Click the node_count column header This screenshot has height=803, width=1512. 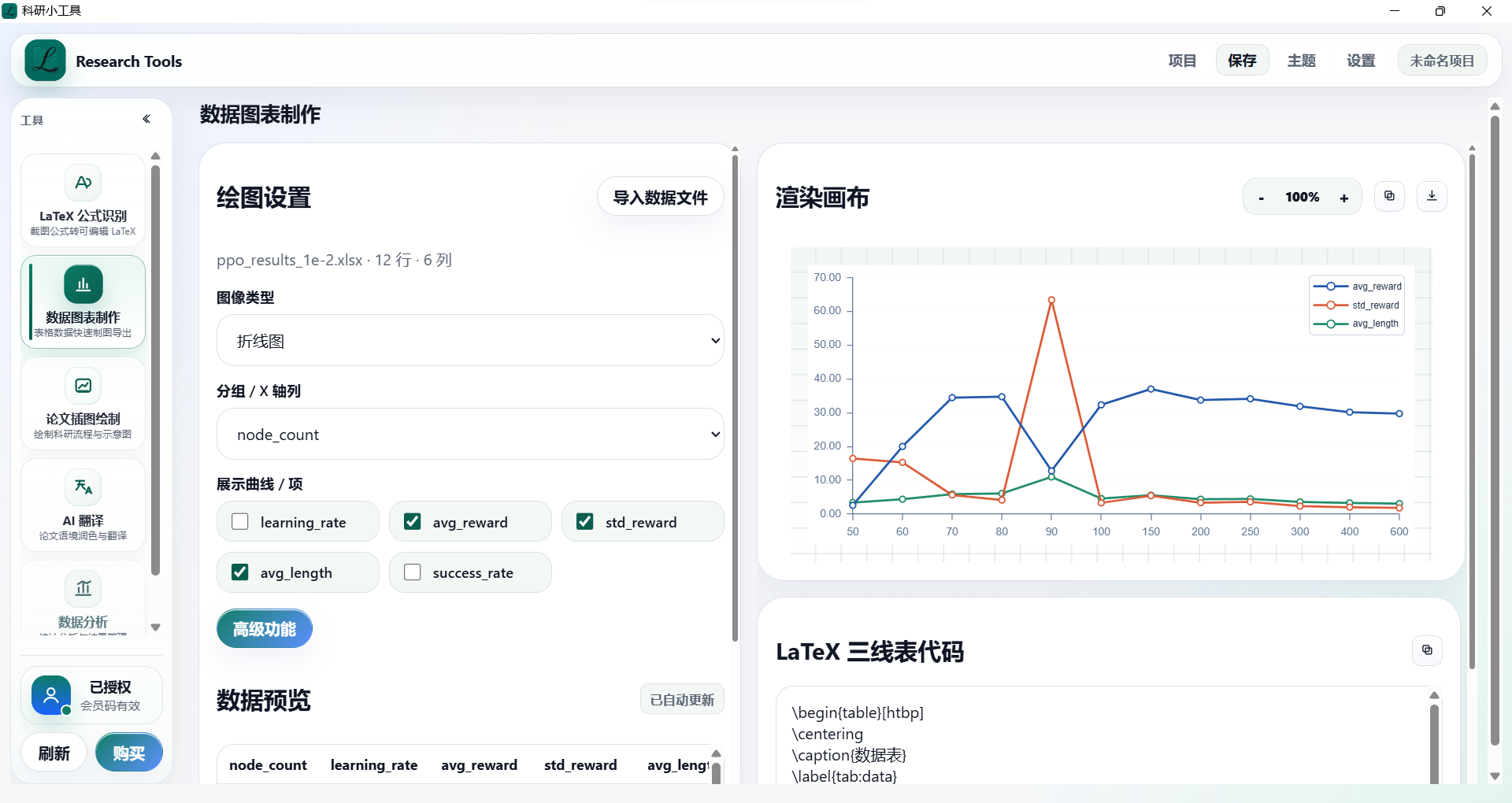click(268, 765)
